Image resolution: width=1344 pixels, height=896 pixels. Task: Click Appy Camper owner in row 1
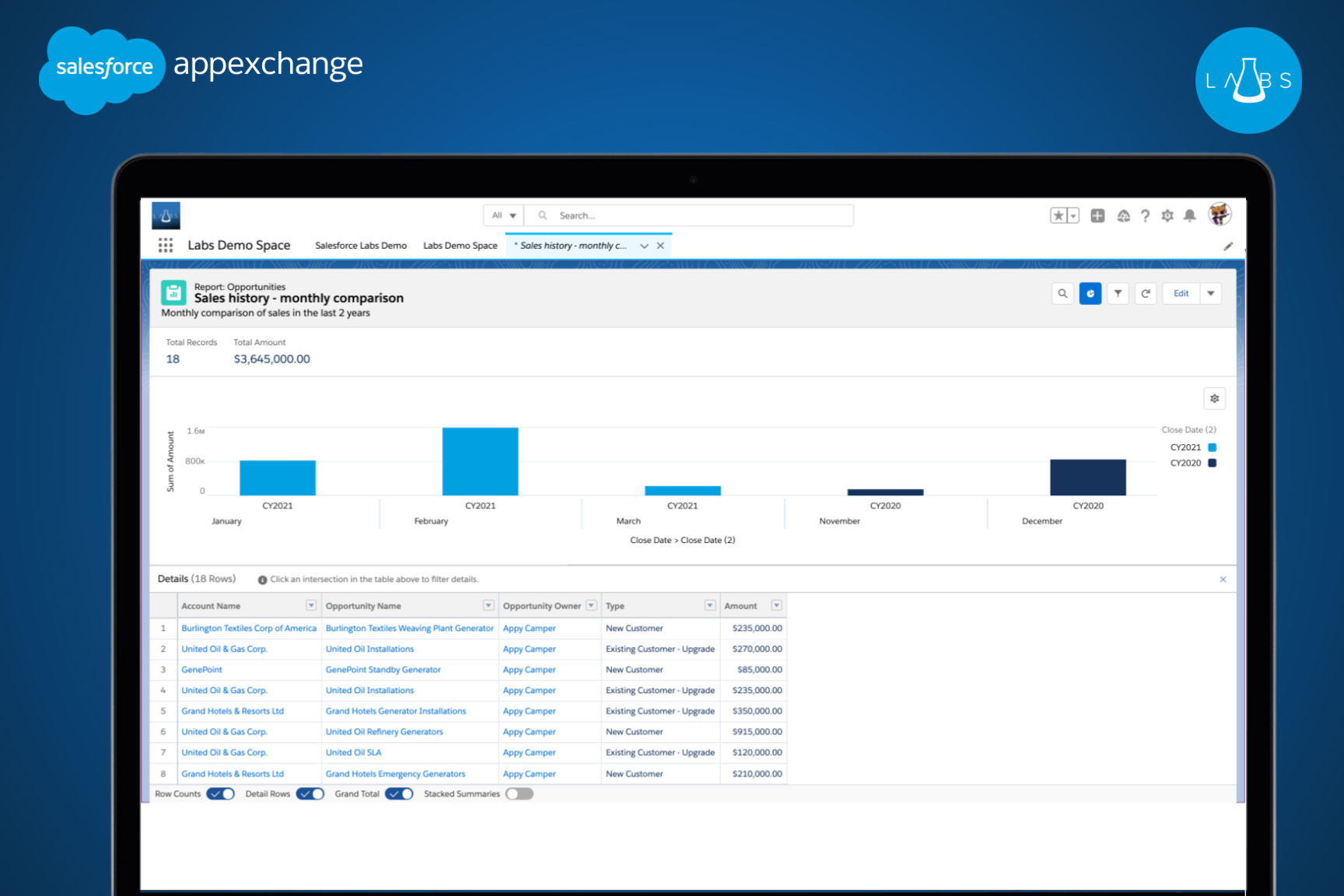(x=530, y=628)
